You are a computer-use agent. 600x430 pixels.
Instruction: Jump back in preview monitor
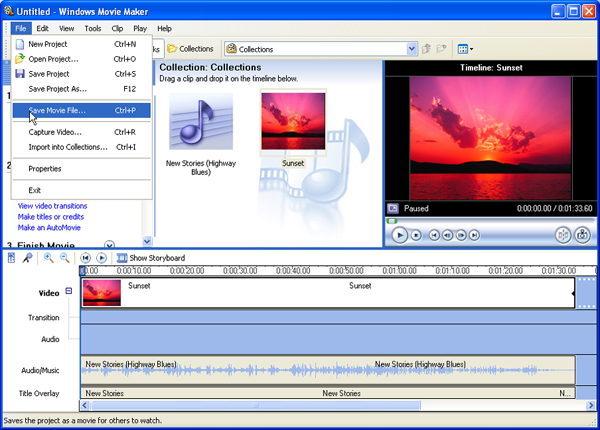pos(434,235)
